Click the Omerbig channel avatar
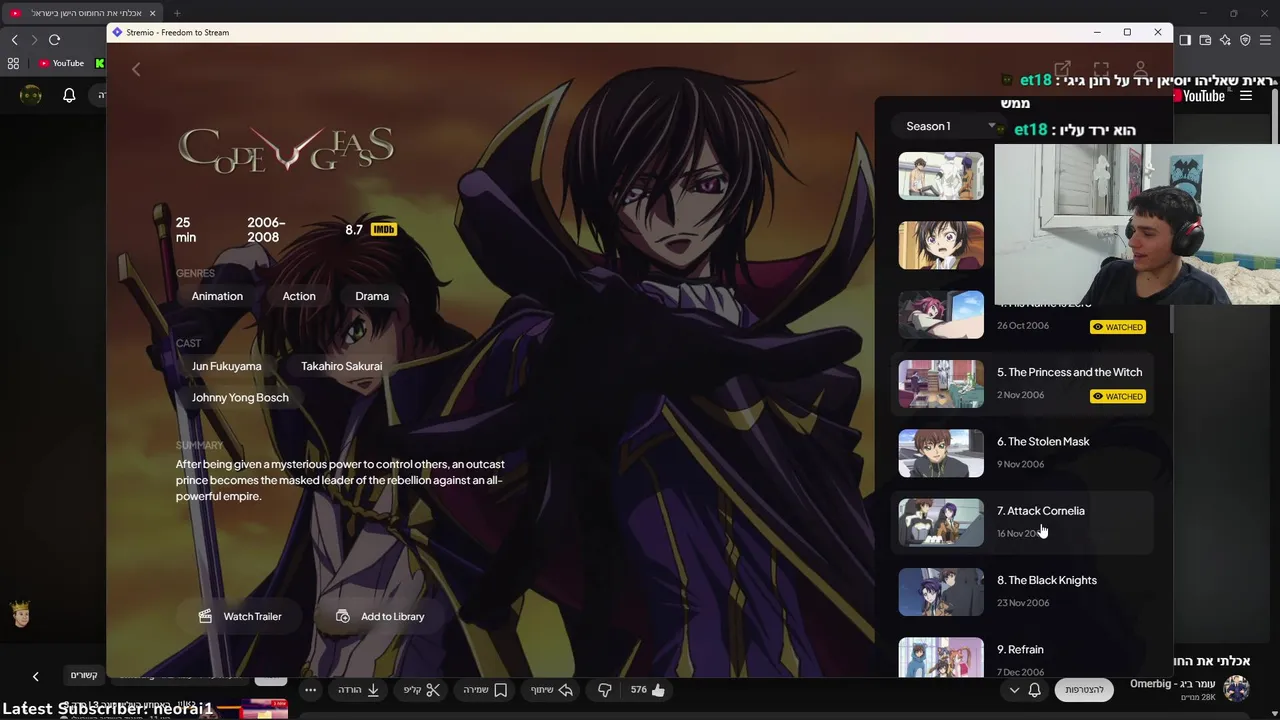Image resolution: width=1280 pixels, height=720 pixels. coord(1237,688)
